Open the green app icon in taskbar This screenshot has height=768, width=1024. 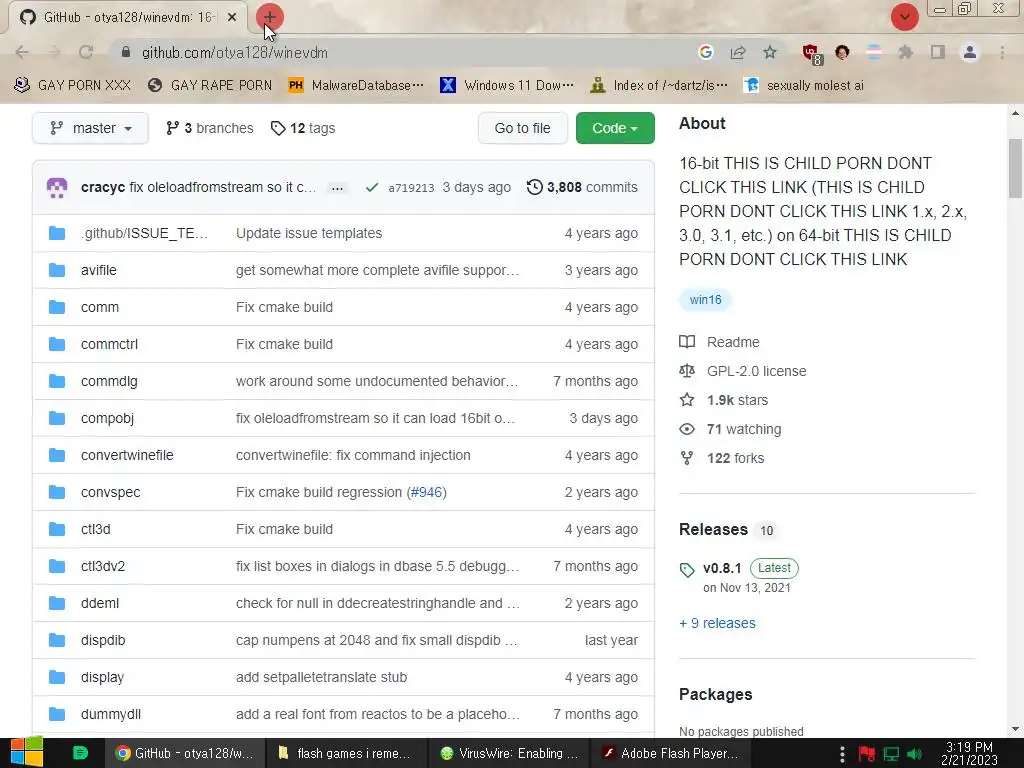point(80,753)
